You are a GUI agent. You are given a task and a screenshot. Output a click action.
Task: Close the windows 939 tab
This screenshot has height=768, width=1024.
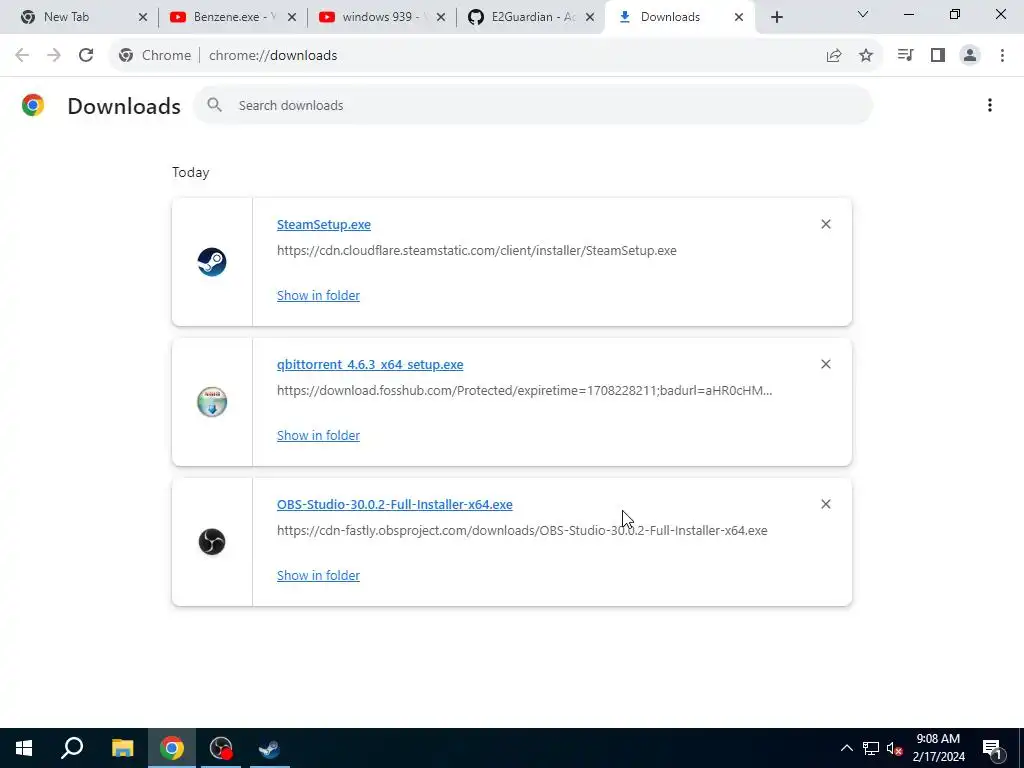(441, 17)
